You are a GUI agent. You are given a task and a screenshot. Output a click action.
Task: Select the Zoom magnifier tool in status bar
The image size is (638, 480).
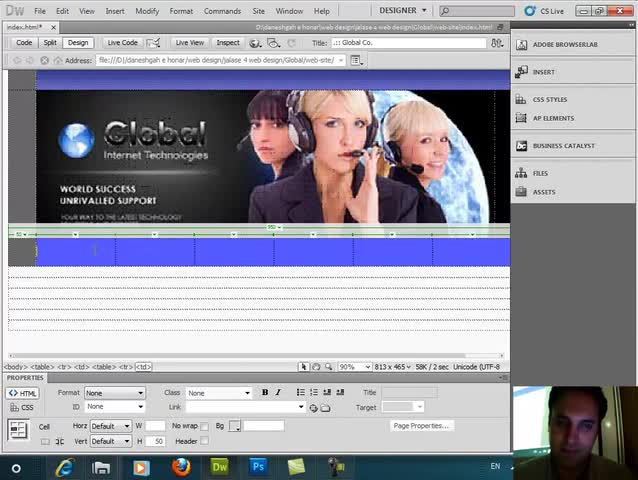[x=328, y=367]
